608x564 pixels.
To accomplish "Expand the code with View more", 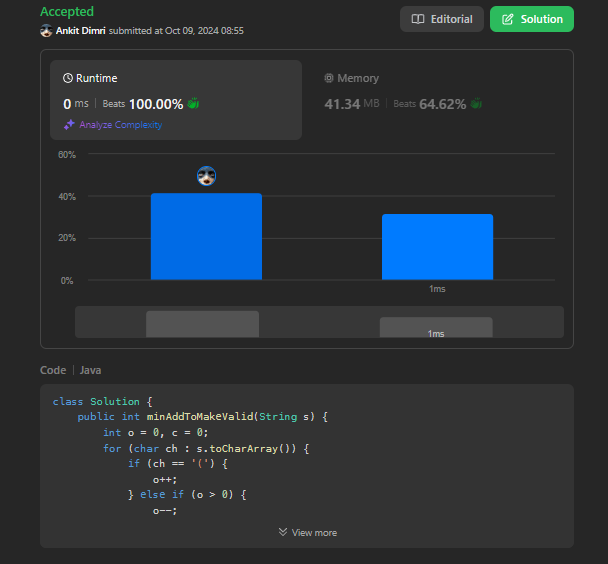I will (307, 532).
